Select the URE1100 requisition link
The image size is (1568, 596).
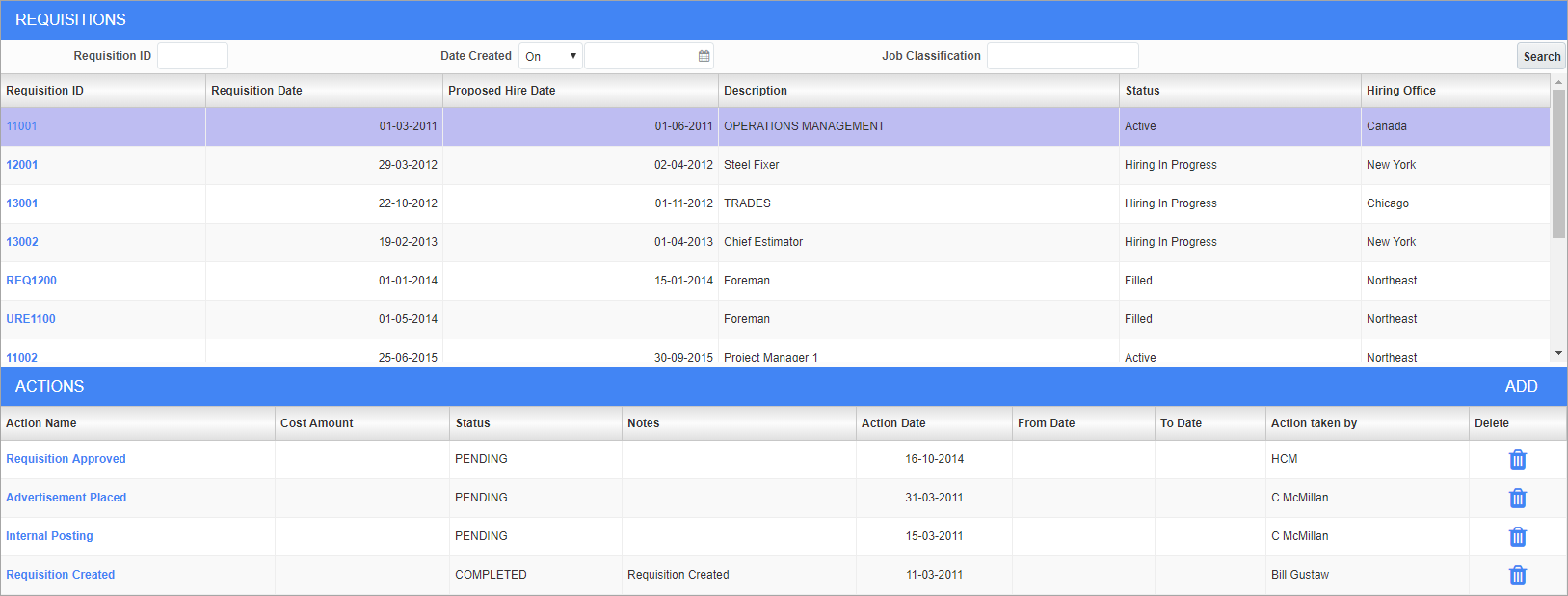pyautogui.click(x=31, y=319)
